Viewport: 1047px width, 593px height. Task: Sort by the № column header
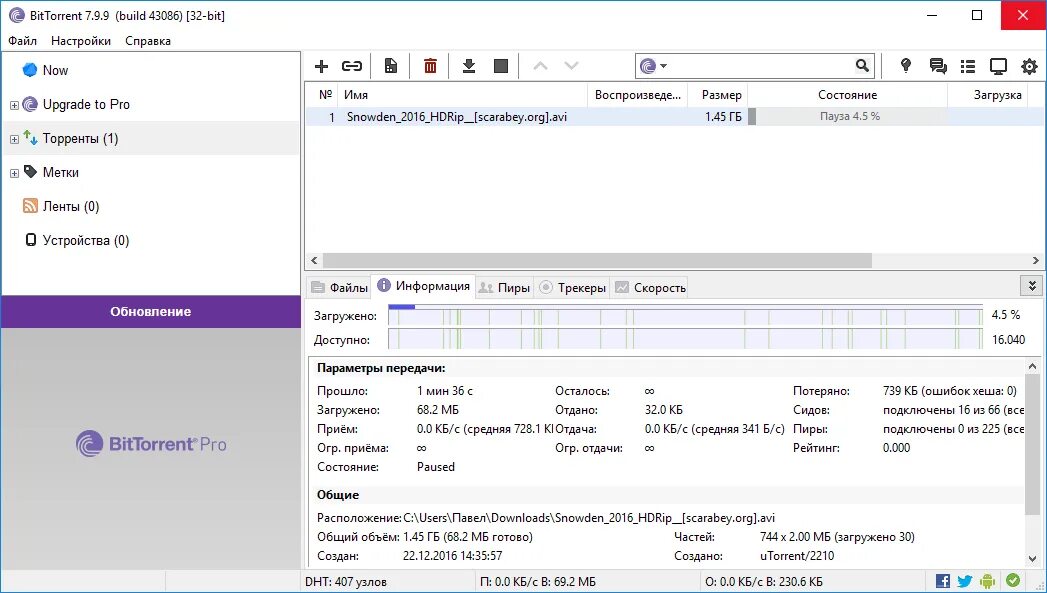326,95
